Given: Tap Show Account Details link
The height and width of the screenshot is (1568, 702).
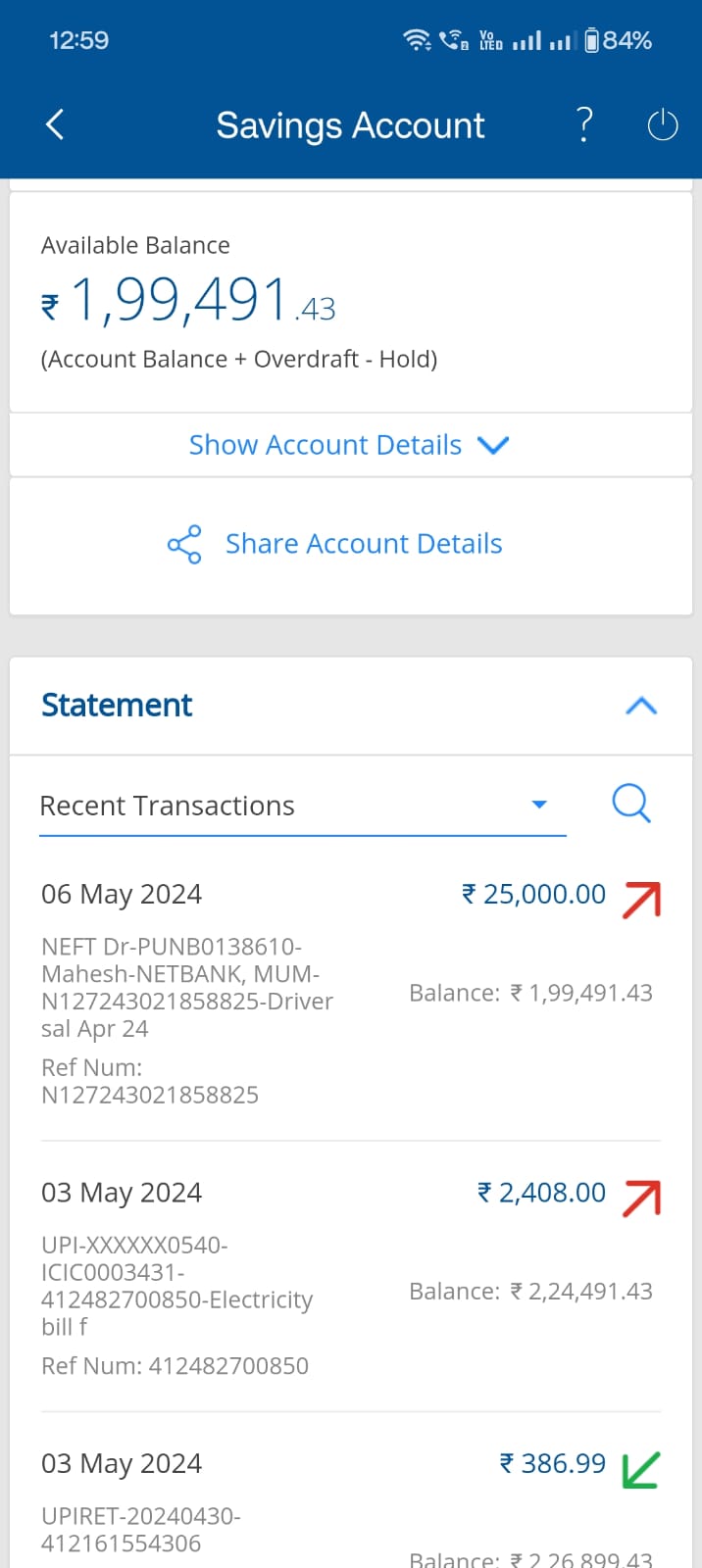Looking at the screenshot, I should tap(325, 445).
